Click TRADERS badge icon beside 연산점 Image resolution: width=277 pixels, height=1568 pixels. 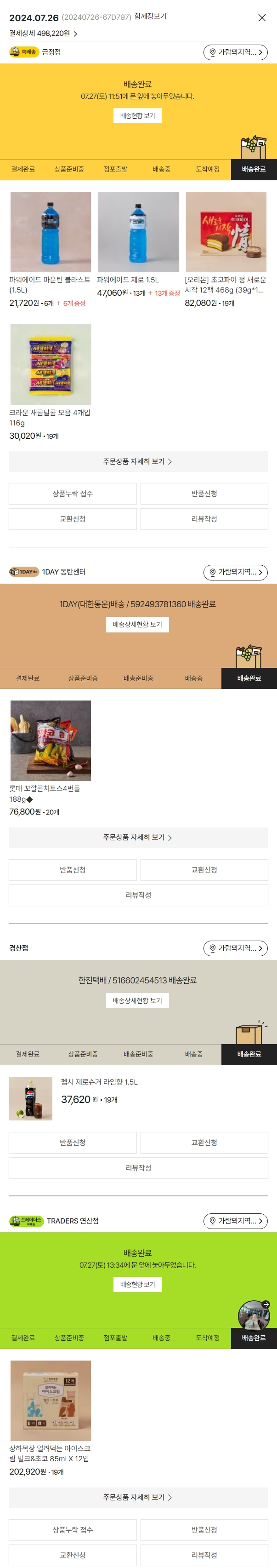pyautogui.click(x=26, y=1221)
